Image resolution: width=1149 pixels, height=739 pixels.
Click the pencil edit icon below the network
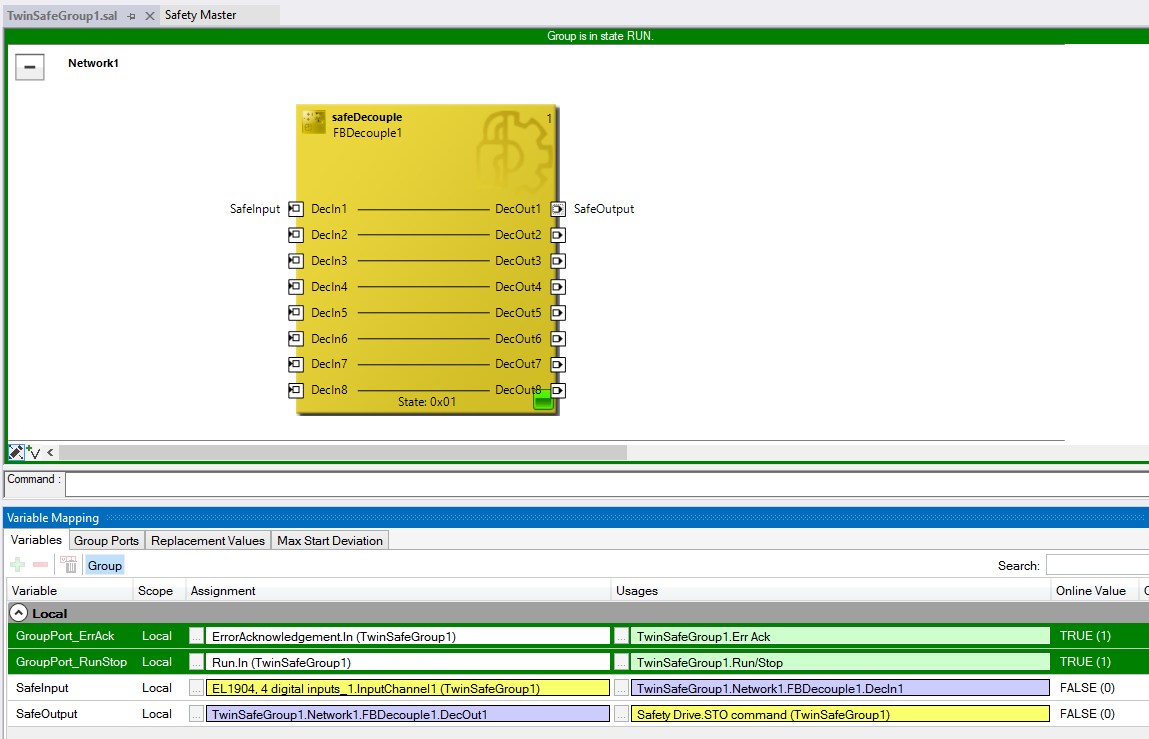point(16,452)
